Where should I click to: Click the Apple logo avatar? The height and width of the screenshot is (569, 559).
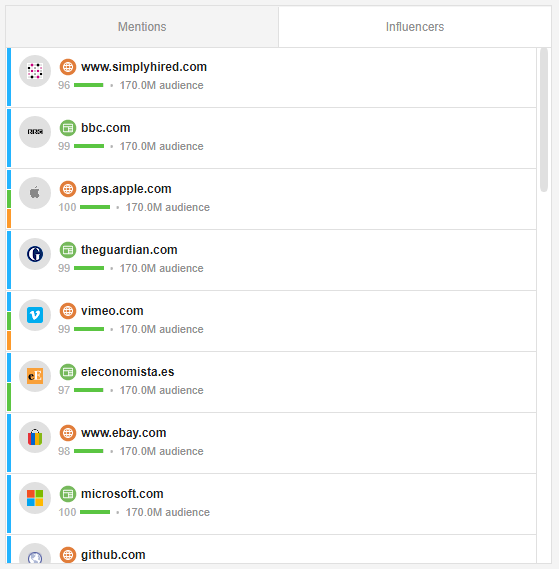coord(35,193)
